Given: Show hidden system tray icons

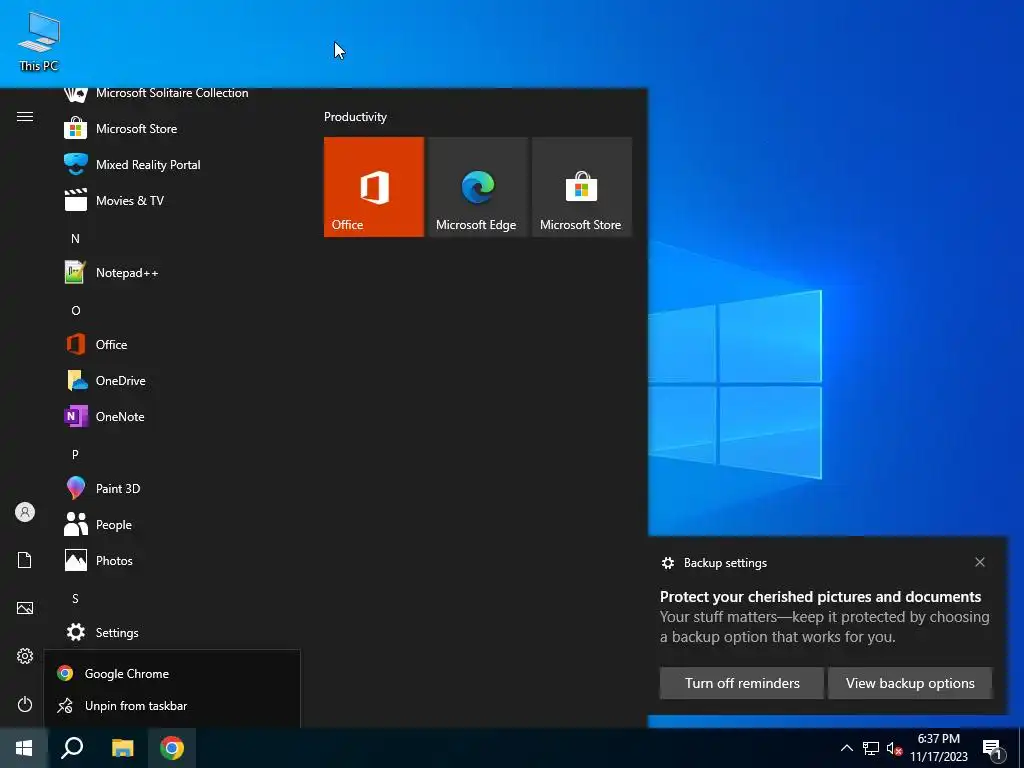Looking at the screenshot, I should click(x=846, y=748).
